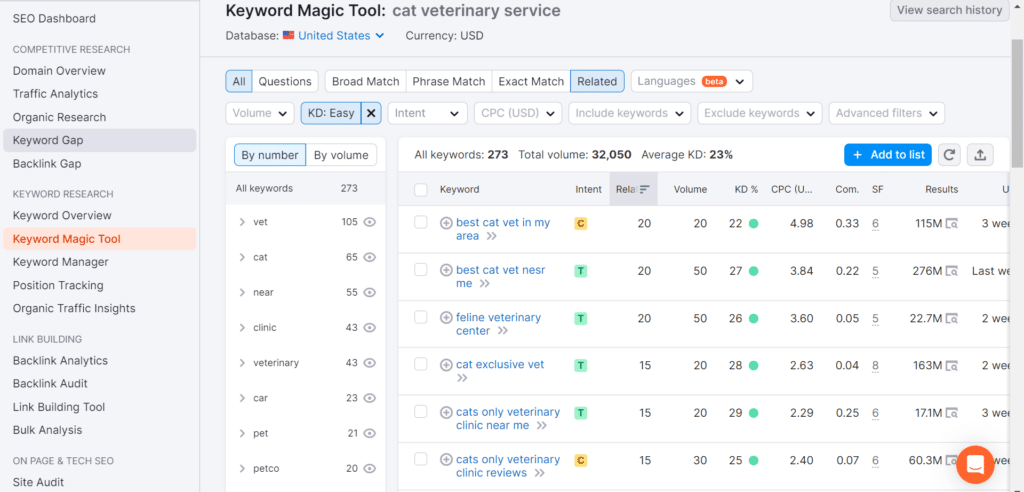Sort by the Volume column header
Image resolution: width=1024 pixels, height=492 pixels.
tap(690, 189)
